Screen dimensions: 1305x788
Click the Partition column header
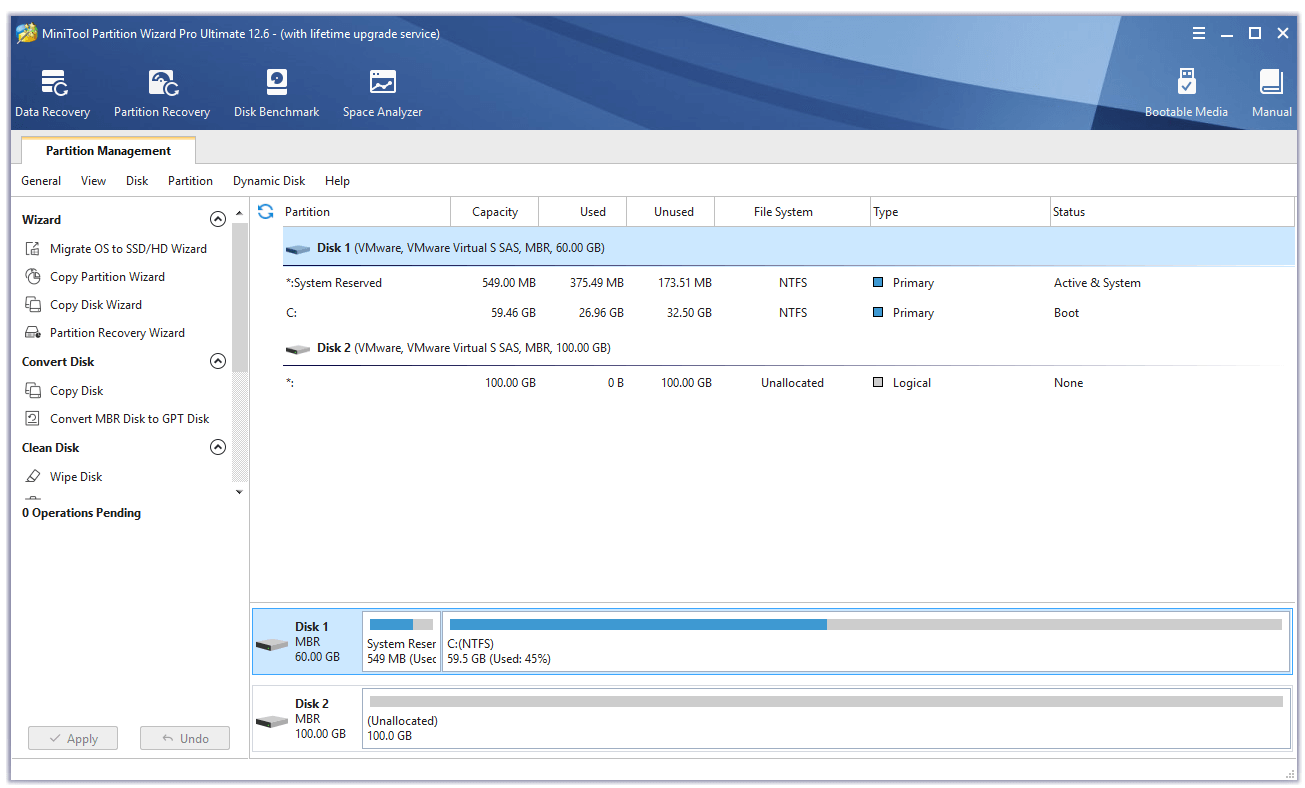pyautogui.click(x=364, y=212)
